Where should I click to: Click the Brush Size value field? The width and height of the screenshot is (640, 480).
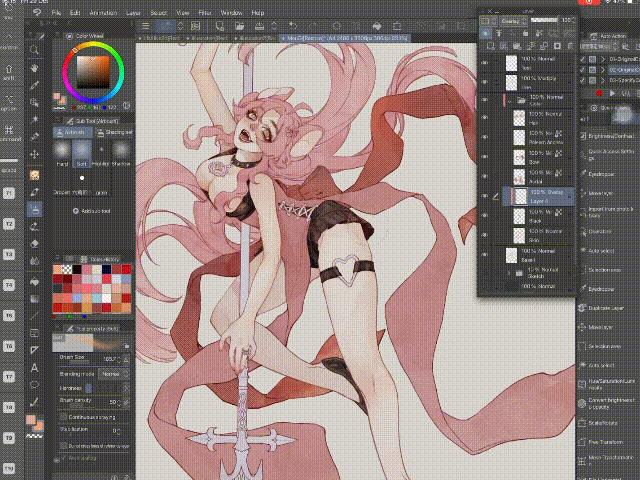tap(110, 358)
